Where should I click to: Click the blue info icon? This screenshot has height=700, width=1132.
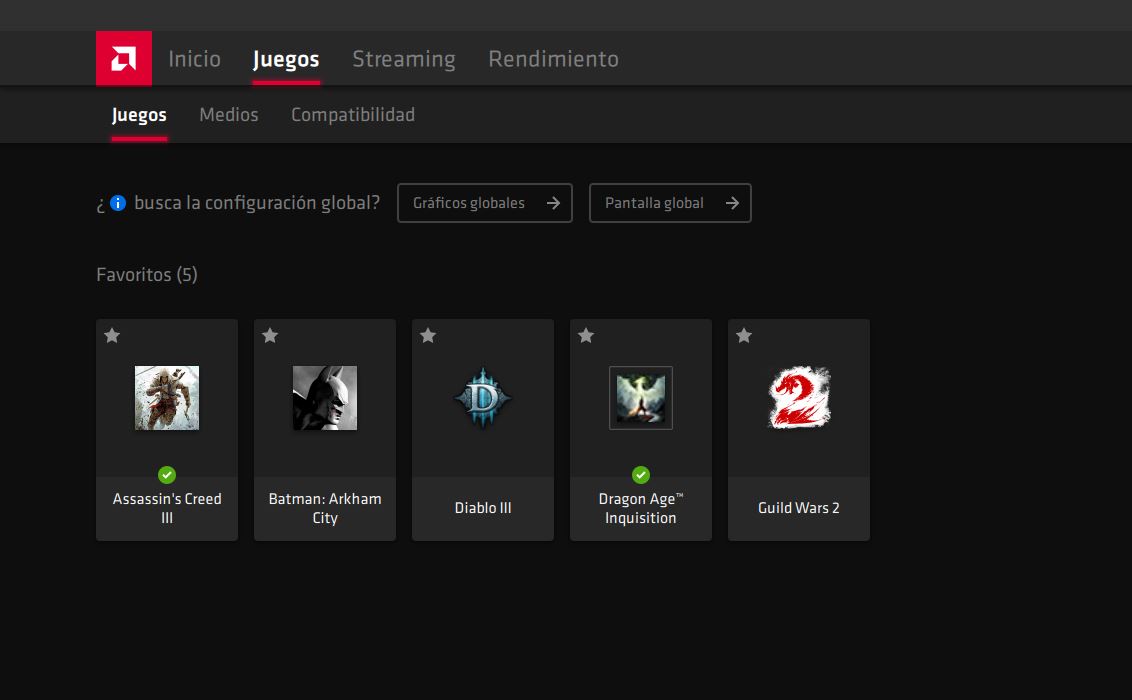tap(118, 203)
